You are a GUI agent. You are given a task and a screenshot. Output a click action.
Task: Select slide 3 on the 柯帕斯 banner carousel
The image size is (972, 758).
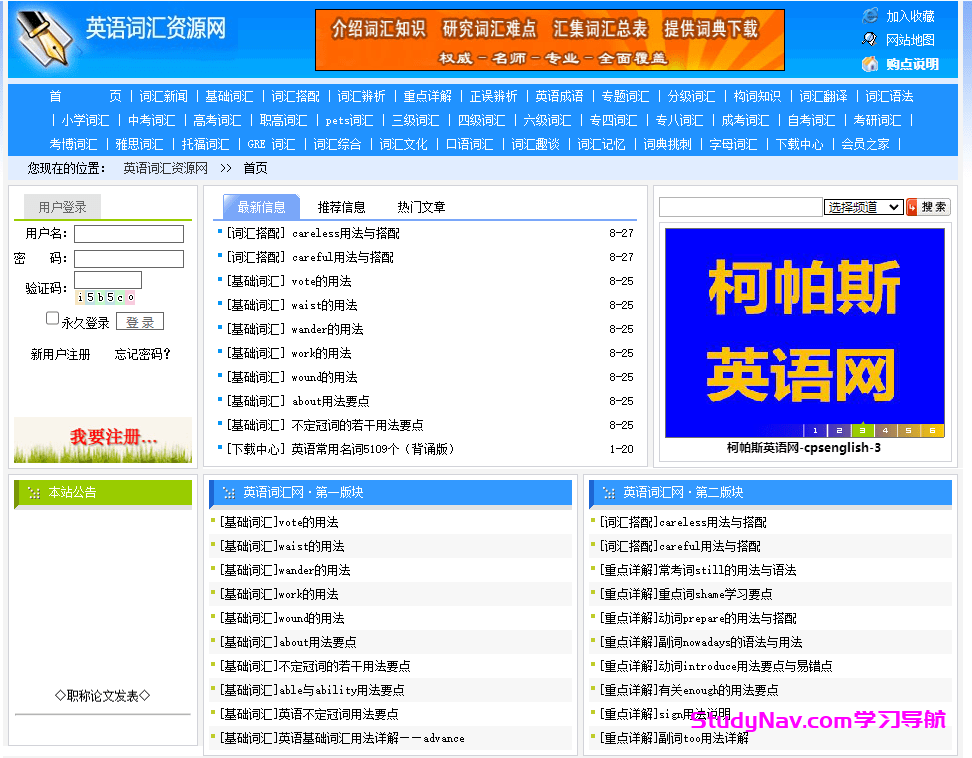pos(861,431)
